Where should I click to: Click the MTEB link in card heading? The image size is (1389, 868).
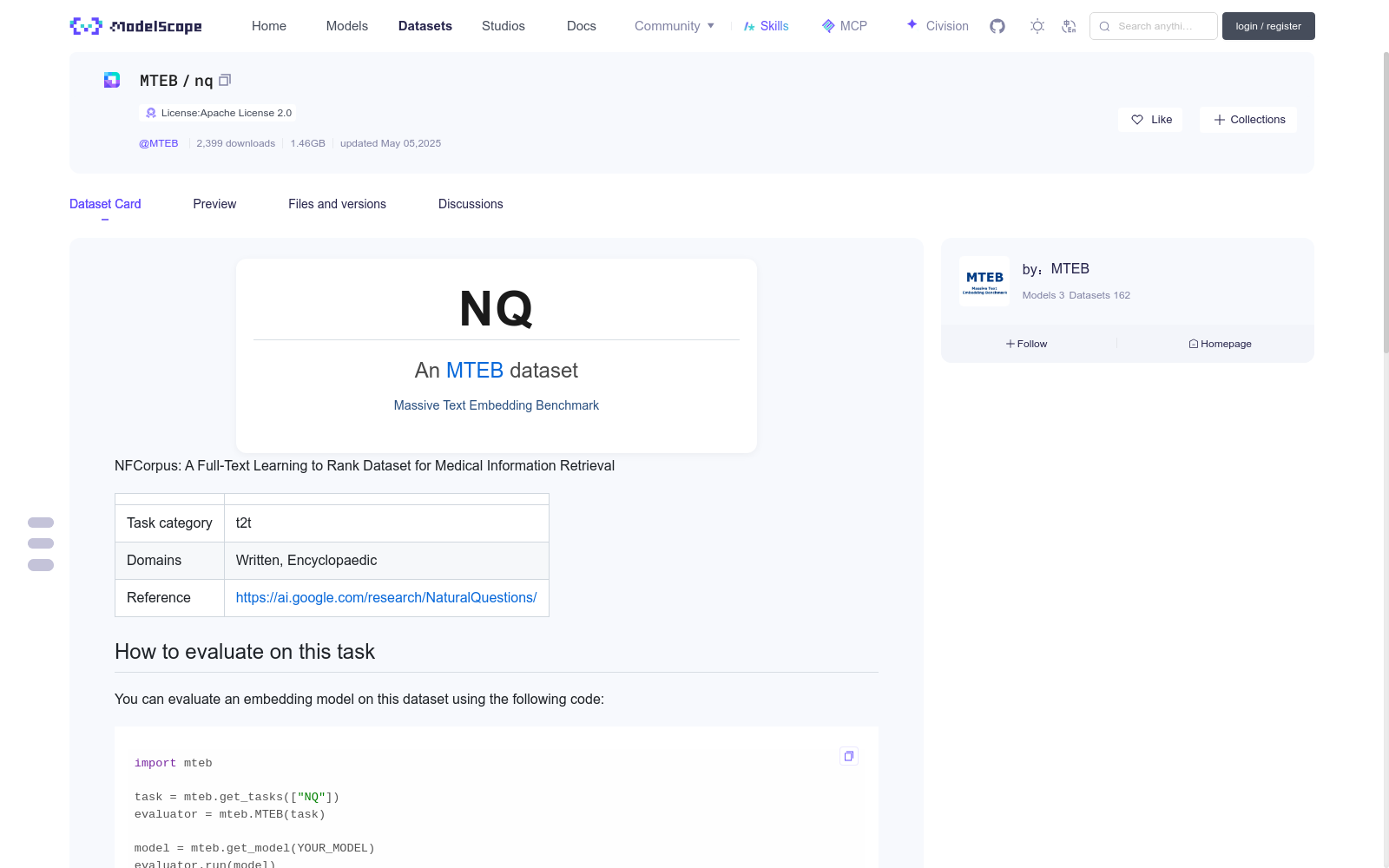475,371
